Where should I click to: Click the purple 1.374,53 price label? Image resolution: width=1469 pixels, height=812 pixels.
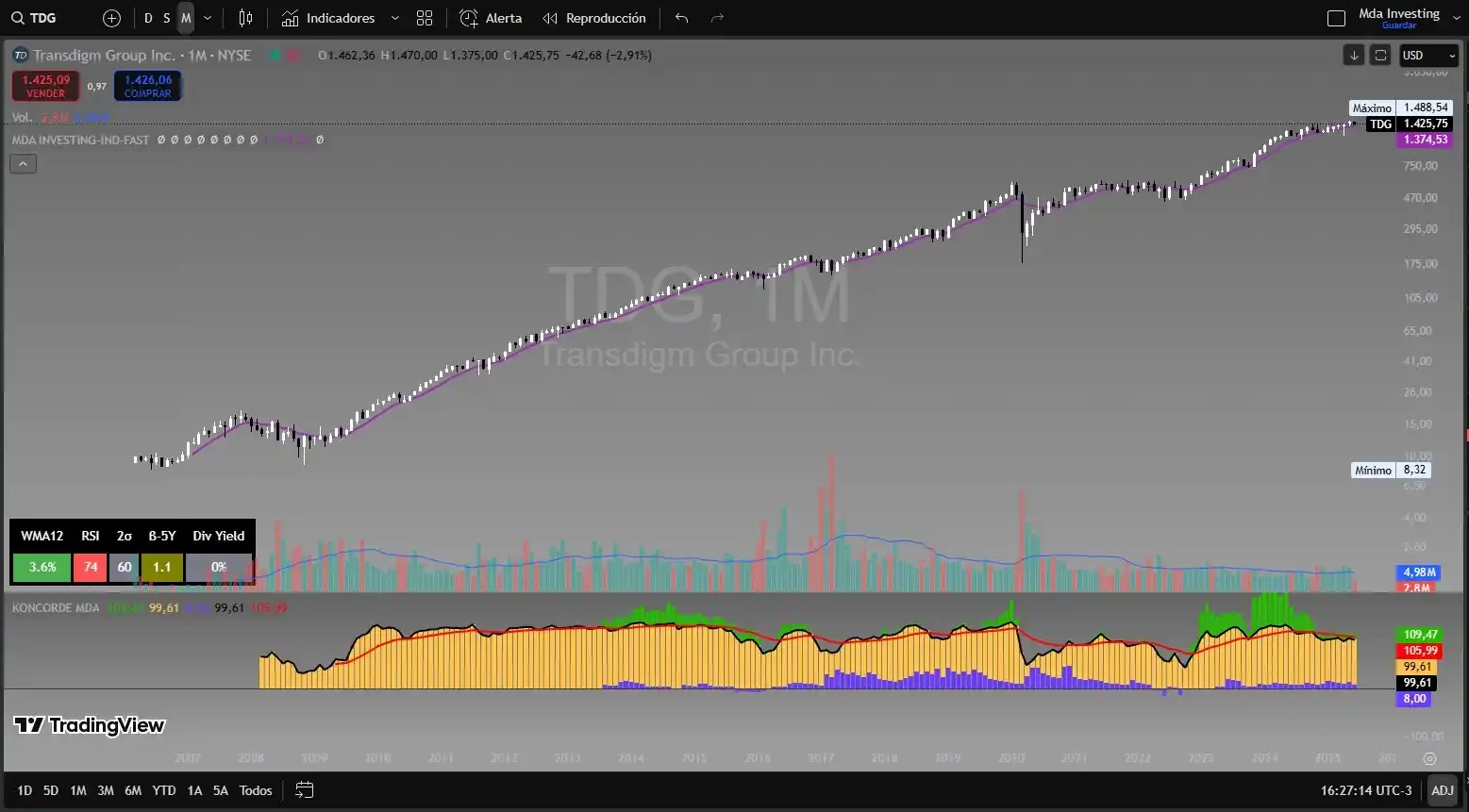coord(1426,140)
